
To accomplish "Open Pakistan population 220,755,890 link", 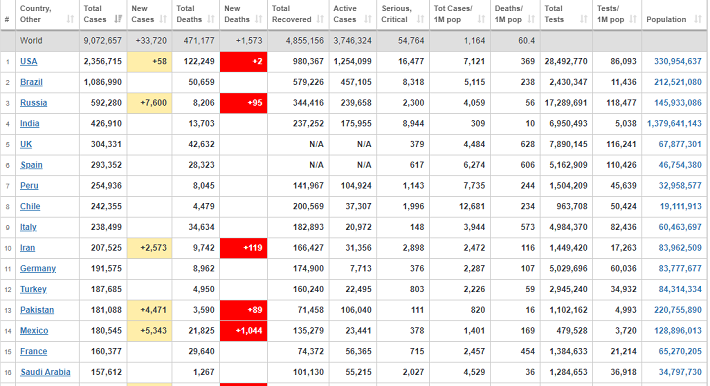I will (x=677, y=310).
